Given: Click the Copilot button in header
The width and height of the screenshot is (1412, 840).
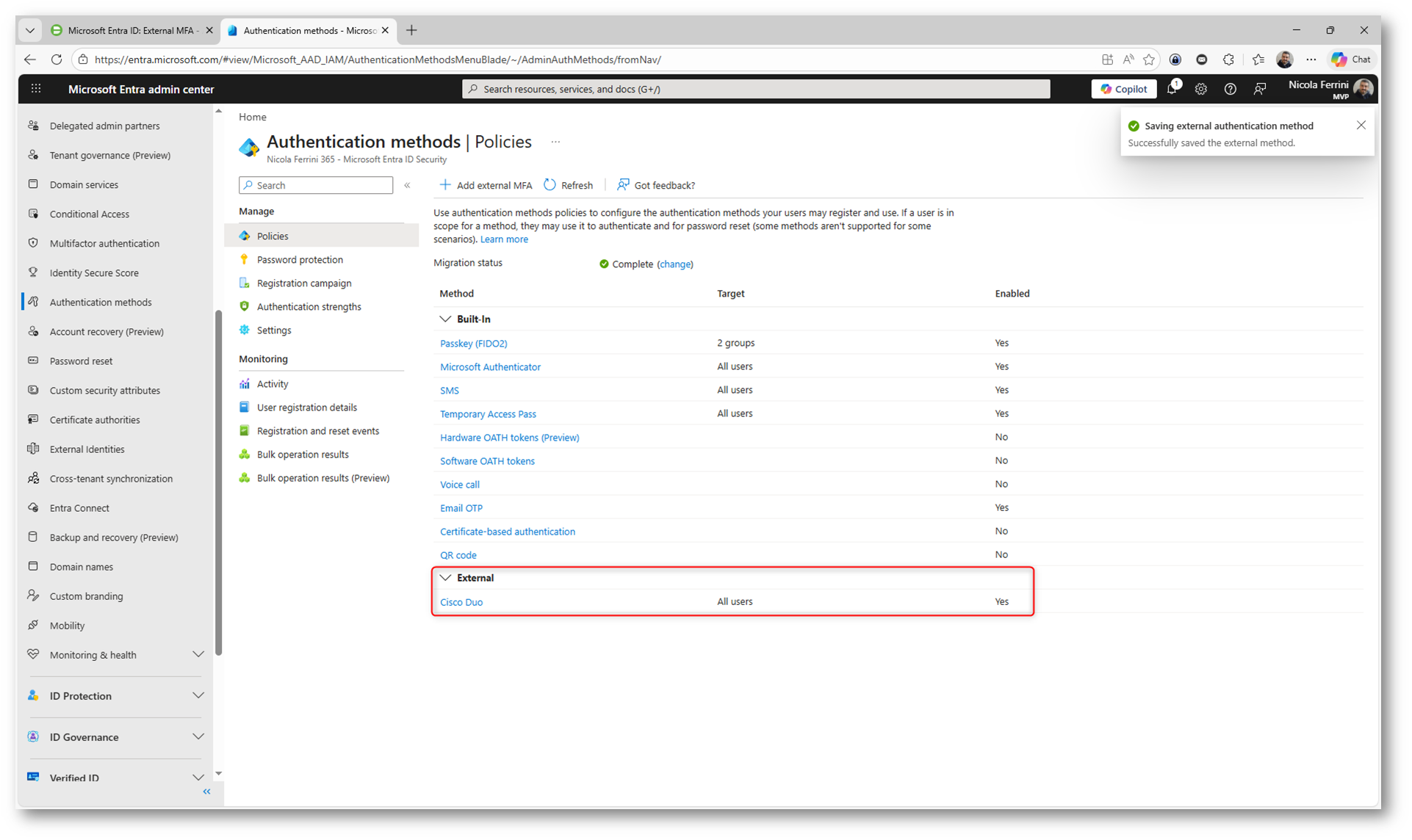Looking at the screenshot, I should (1124, 89).
